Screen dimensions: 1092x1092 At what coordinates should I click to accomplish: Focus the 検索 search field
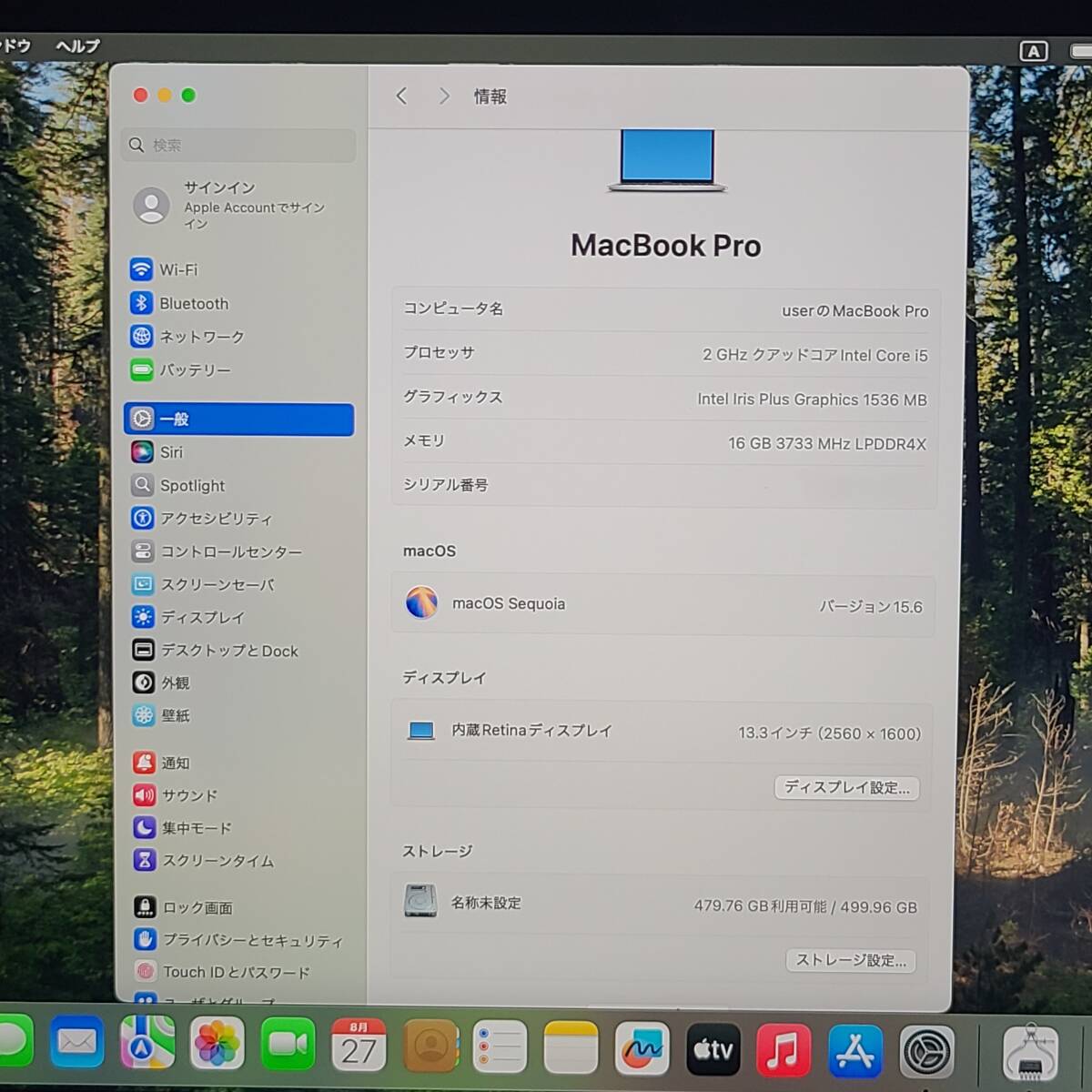coord(238,145)
